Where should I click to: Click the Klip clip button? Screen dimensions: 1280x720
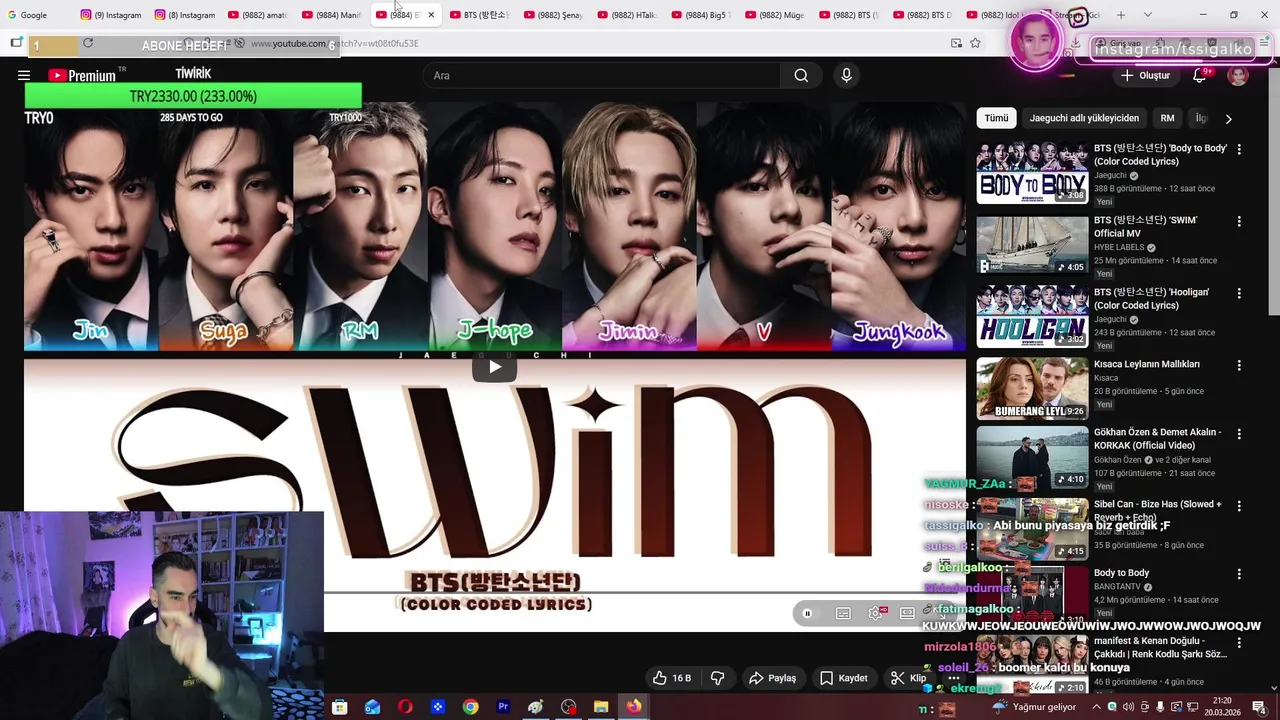tap(908, 678)
